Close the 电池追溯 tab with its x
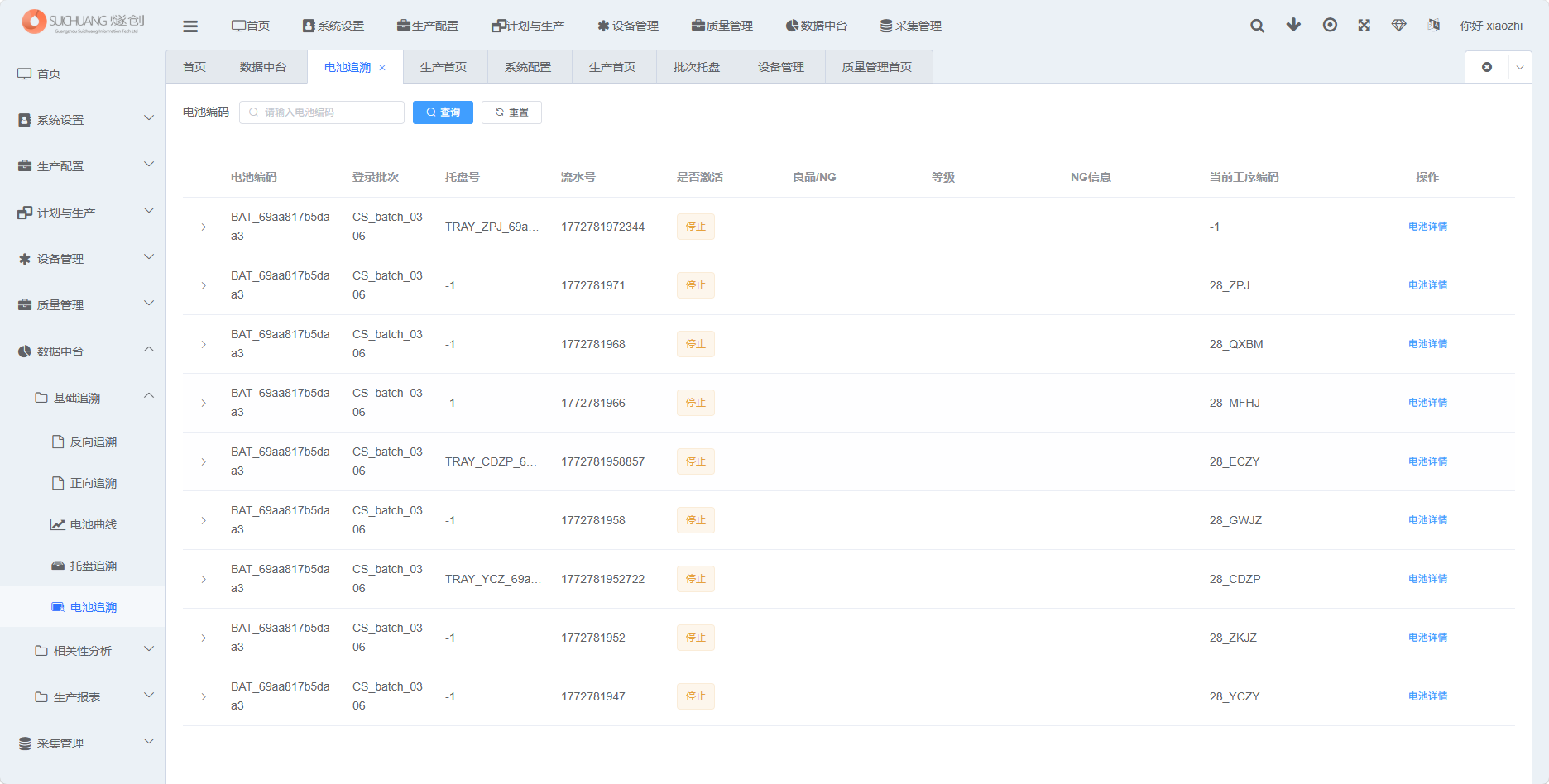This screenshot has height=784, width=1549. 382,68
